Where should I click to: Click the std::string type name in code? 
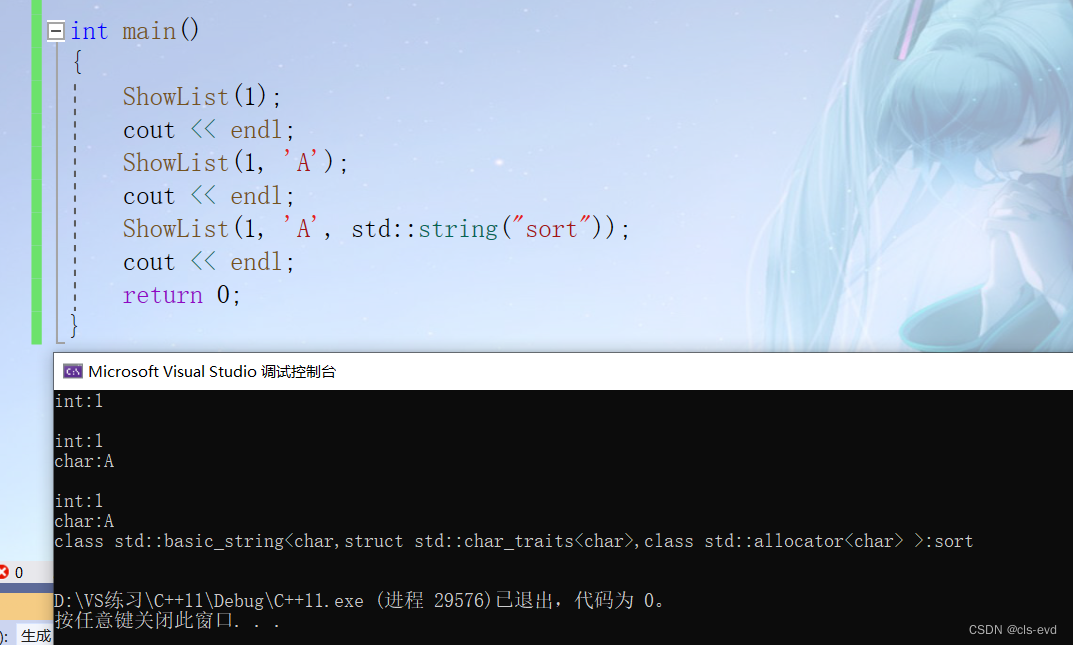point(424,228)
